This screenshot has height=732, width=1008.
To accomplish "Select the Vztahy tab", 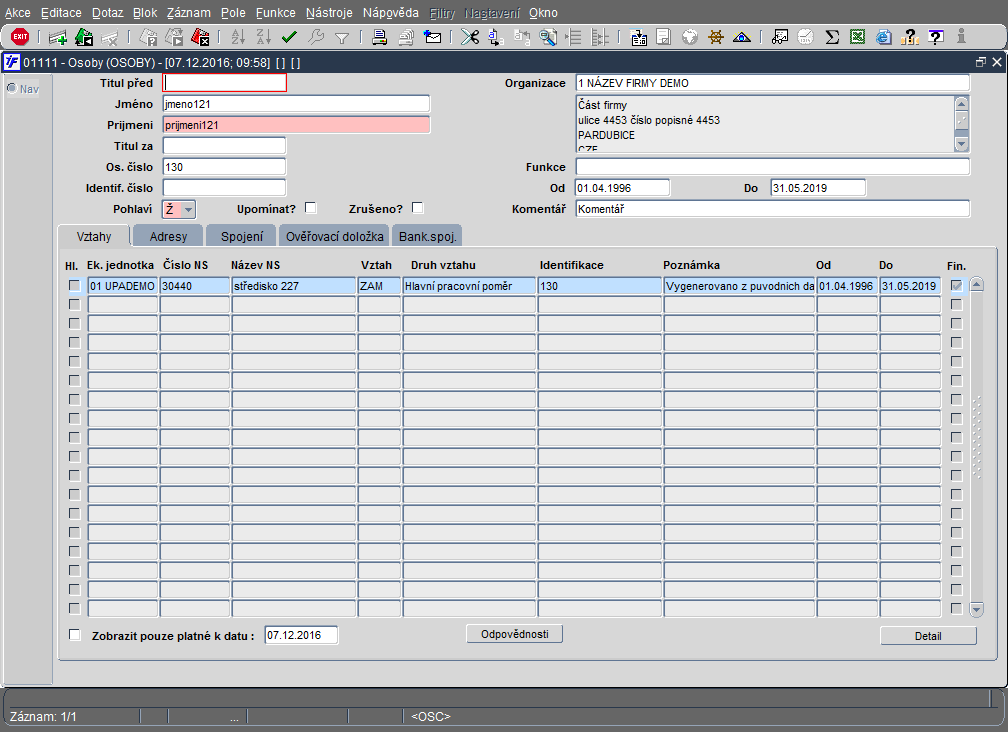I will coord(94,237).
